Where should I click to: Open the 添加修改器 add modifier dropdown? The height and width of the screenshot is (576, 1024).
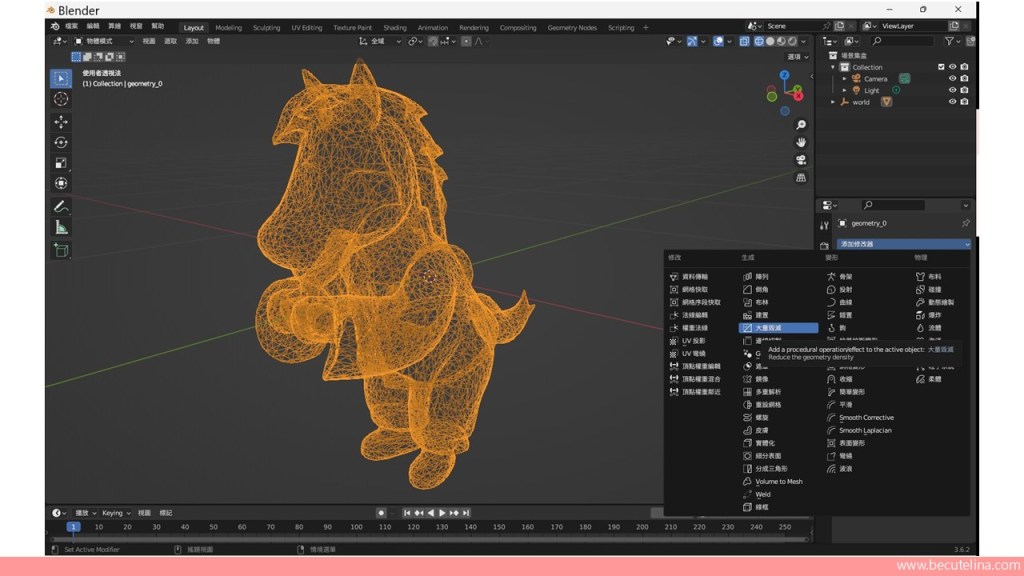point(903,244)
